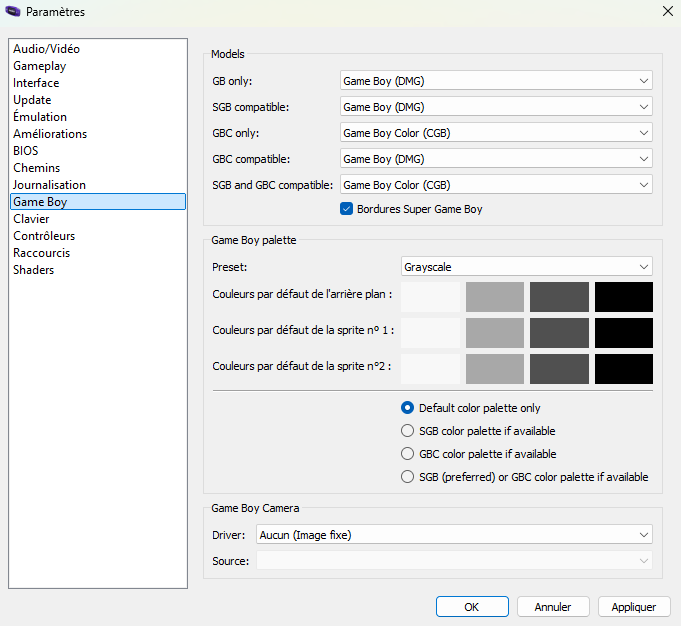Toggle the Bordures Super Game Boy checkbox
This screenshot has width=681, height=626.
[346, 209]
